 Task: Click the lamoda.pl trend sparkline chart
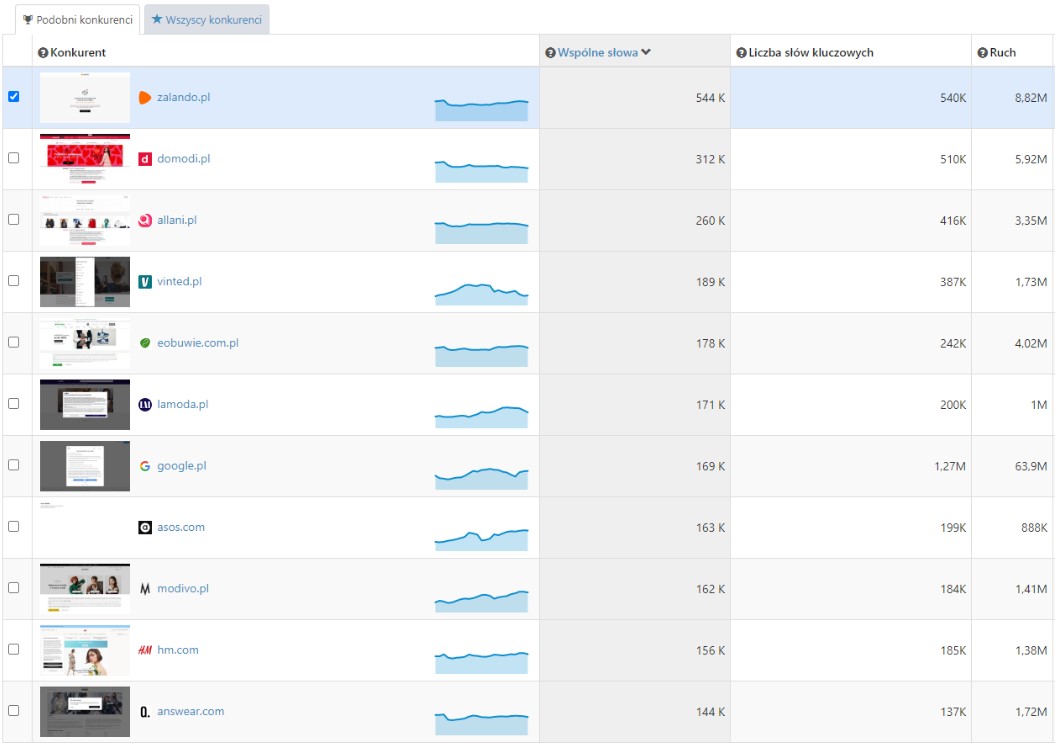481,413
